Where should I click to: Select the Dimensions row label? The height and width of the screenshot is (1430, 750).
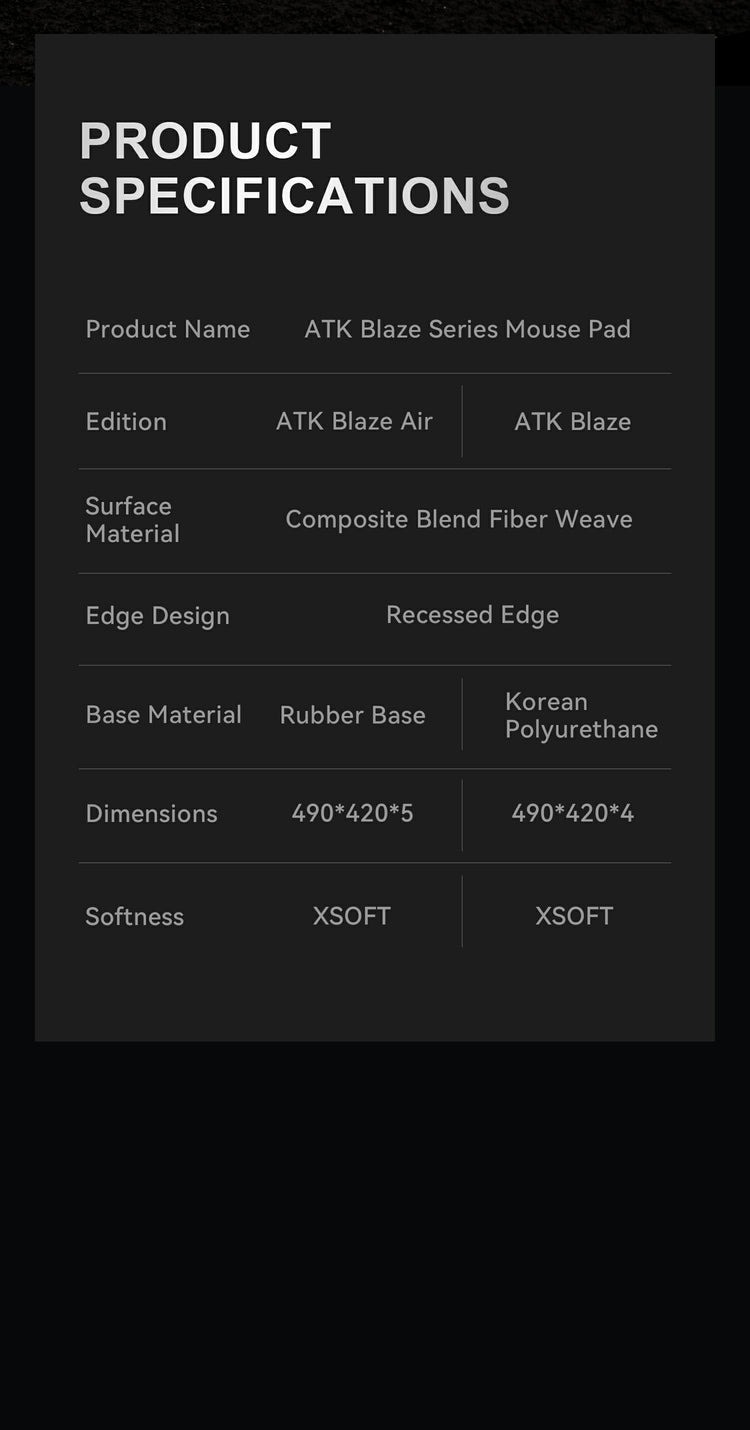coord(151,813)
